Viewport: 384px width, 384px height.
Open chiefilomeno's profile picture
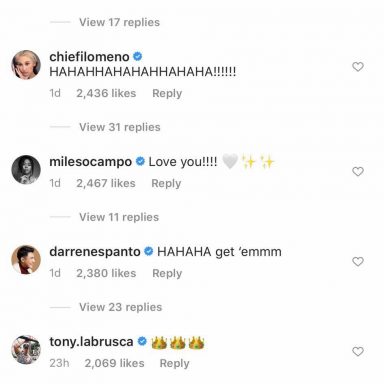coord(26,65)
